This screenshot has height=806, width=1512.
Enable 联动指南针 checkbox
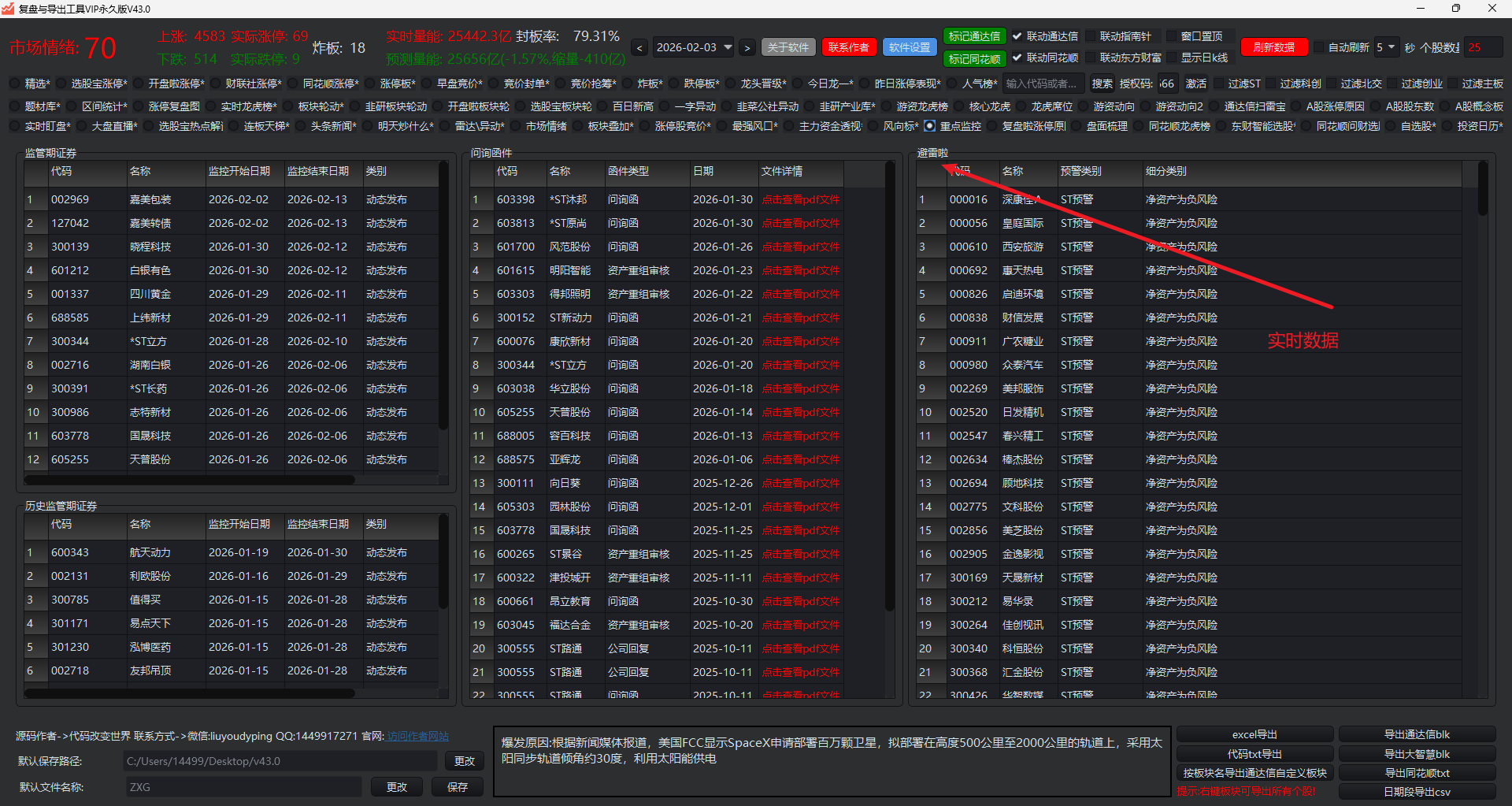(1091, 36)
